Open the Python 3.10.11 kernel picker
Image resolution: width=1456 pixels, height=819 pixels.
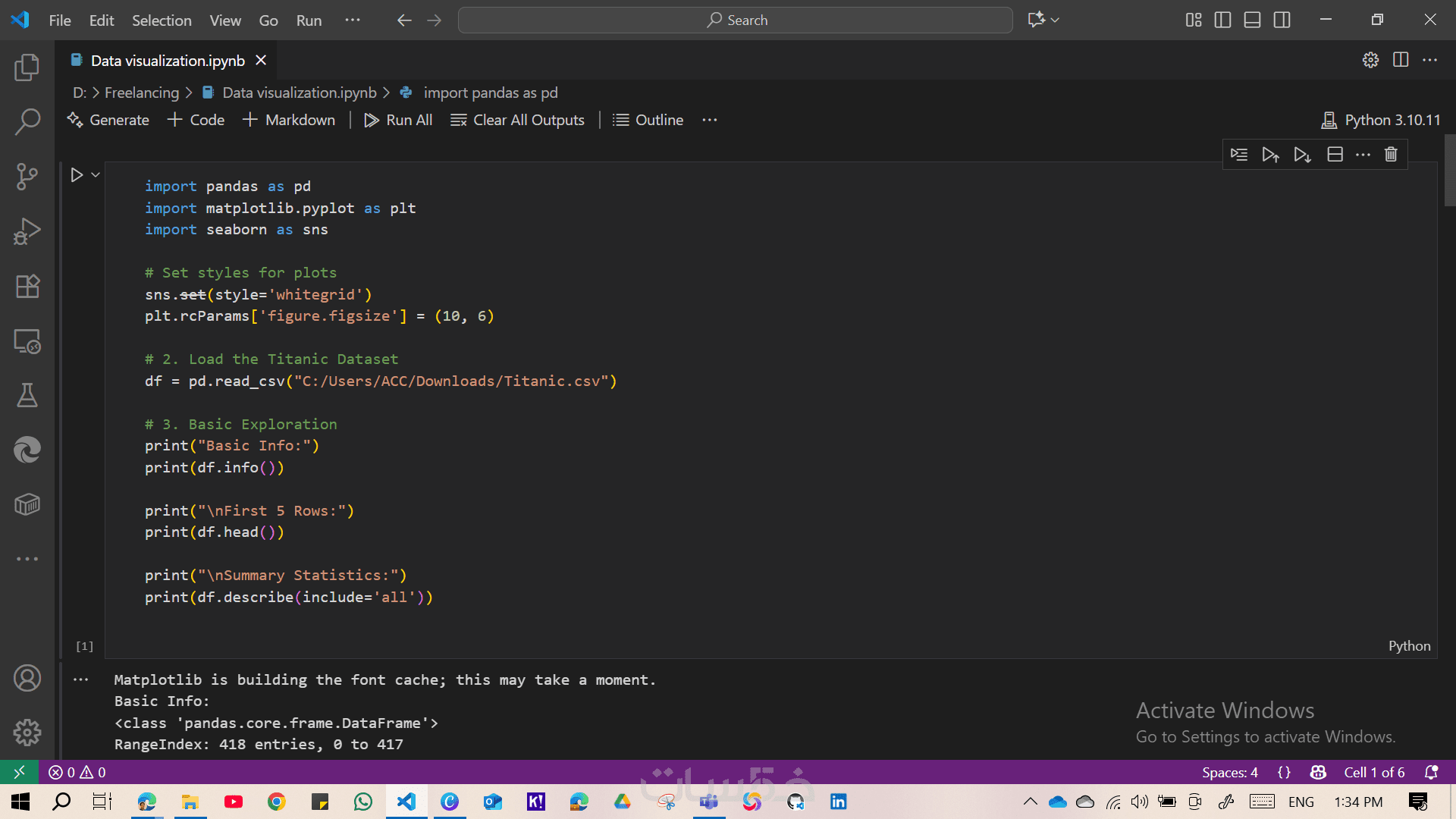click(1381, 120)
